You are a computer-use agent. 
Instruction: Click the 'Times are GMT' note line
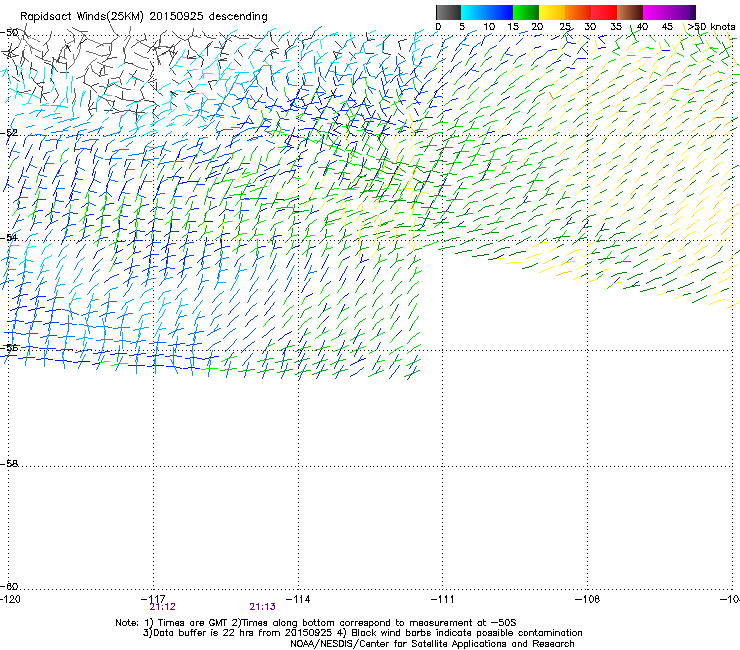pos(316,623)
